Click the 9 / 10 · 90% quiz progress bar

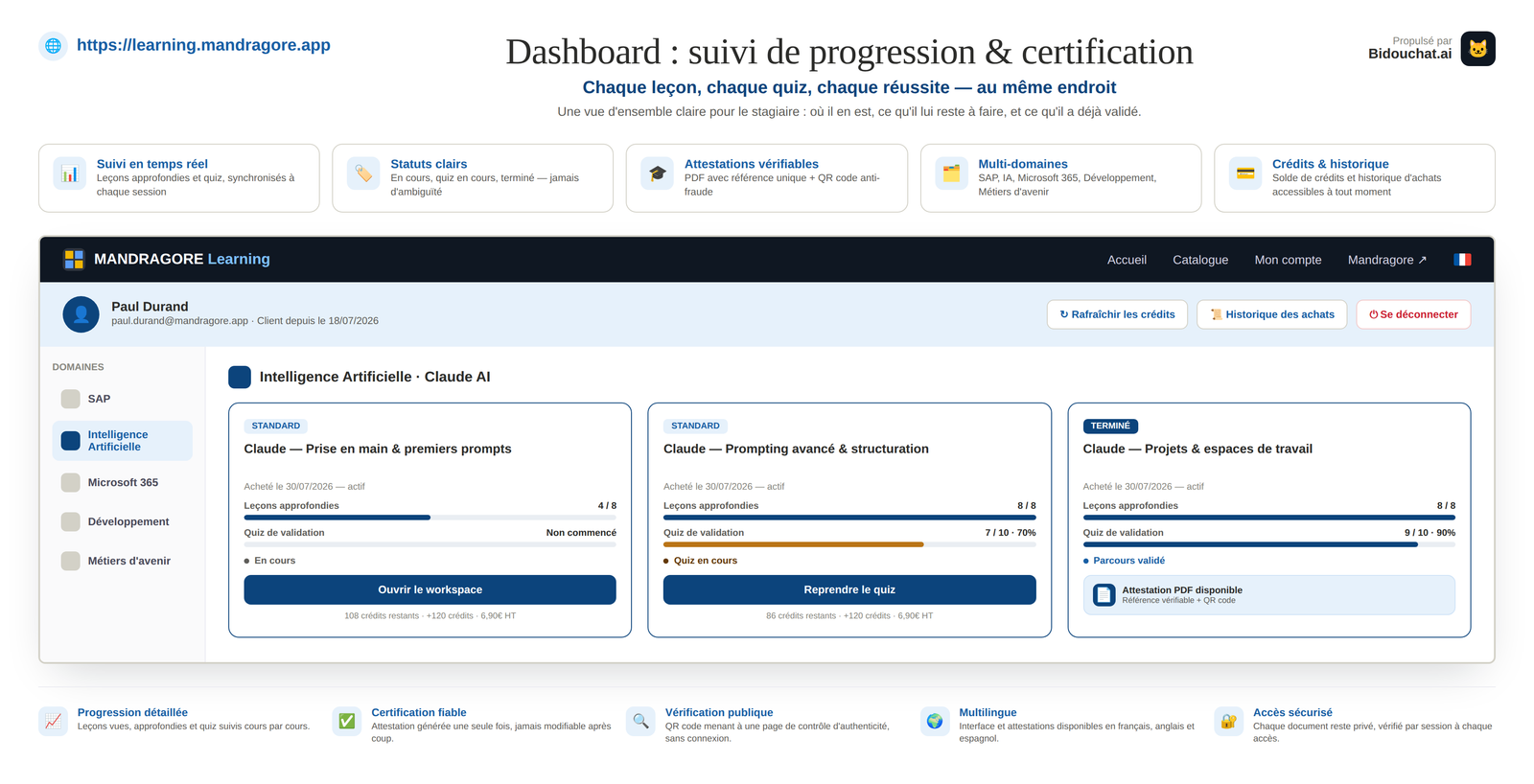click(1268, 544)
